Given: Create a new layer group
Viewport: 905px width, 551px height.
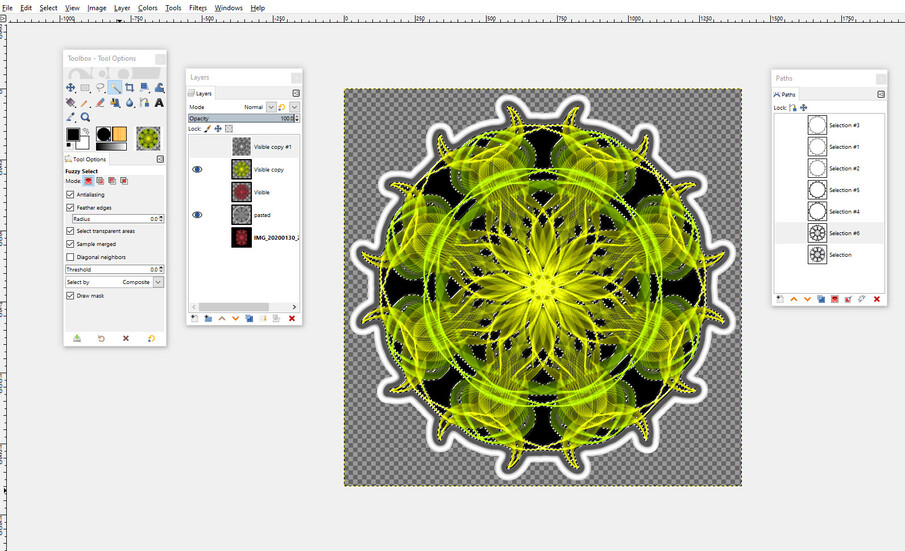Looking at the screenshot, I should click(208, 318).
